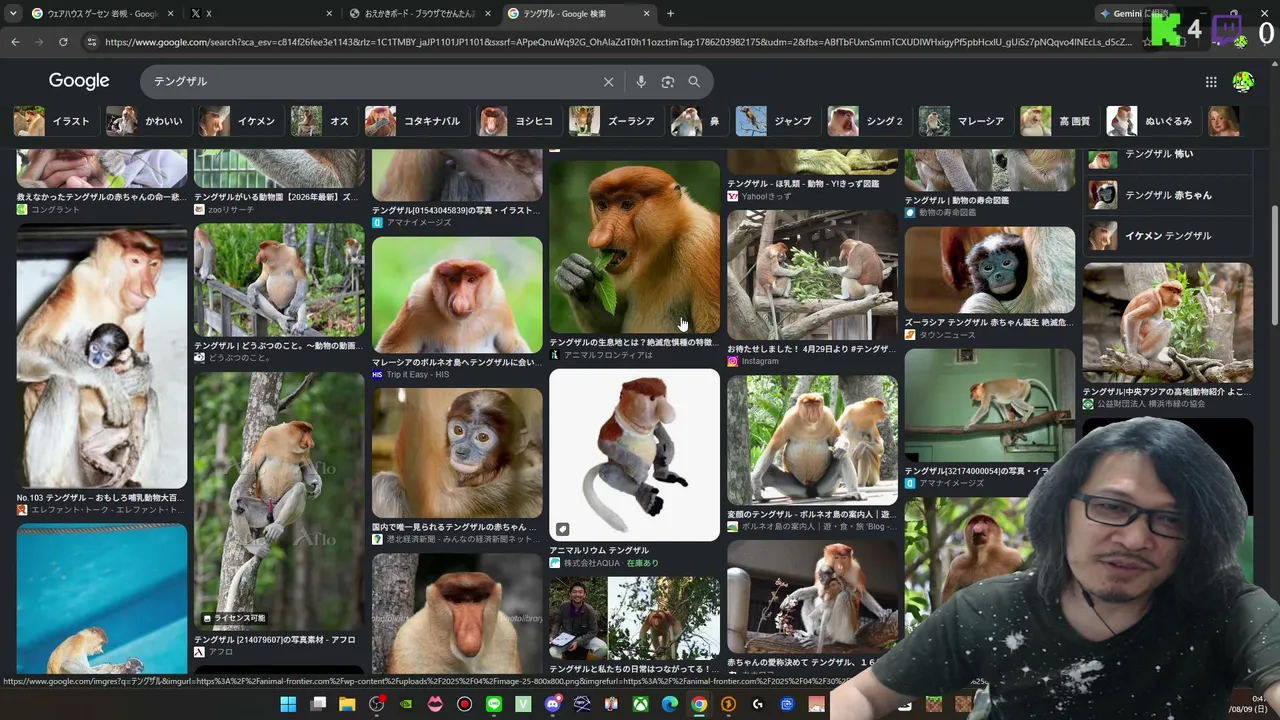Image resolution: width=1280 pixels, height=720 pixels.
Task: Open related search テングザル 赤ちゃん
Action: [x=1168, y=195]
